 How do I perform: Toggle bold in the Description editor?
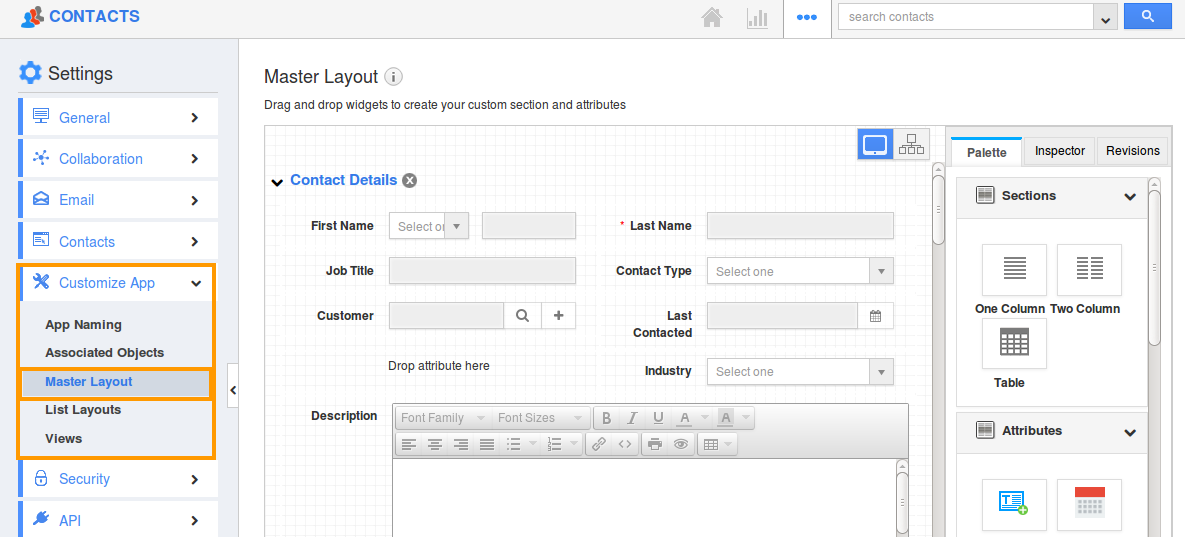(606, 418)
